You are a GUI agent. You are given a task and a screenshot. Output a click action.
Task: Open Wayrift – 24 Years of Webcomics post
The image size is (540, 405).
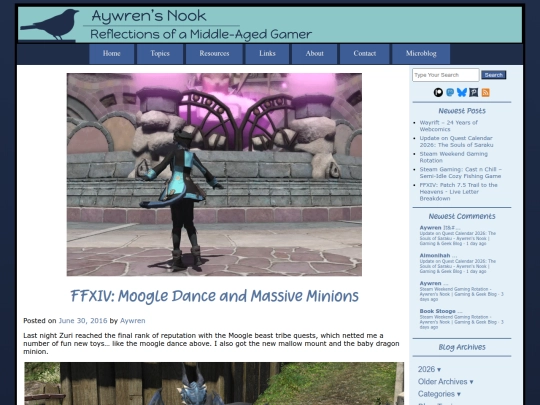(448, 126)
